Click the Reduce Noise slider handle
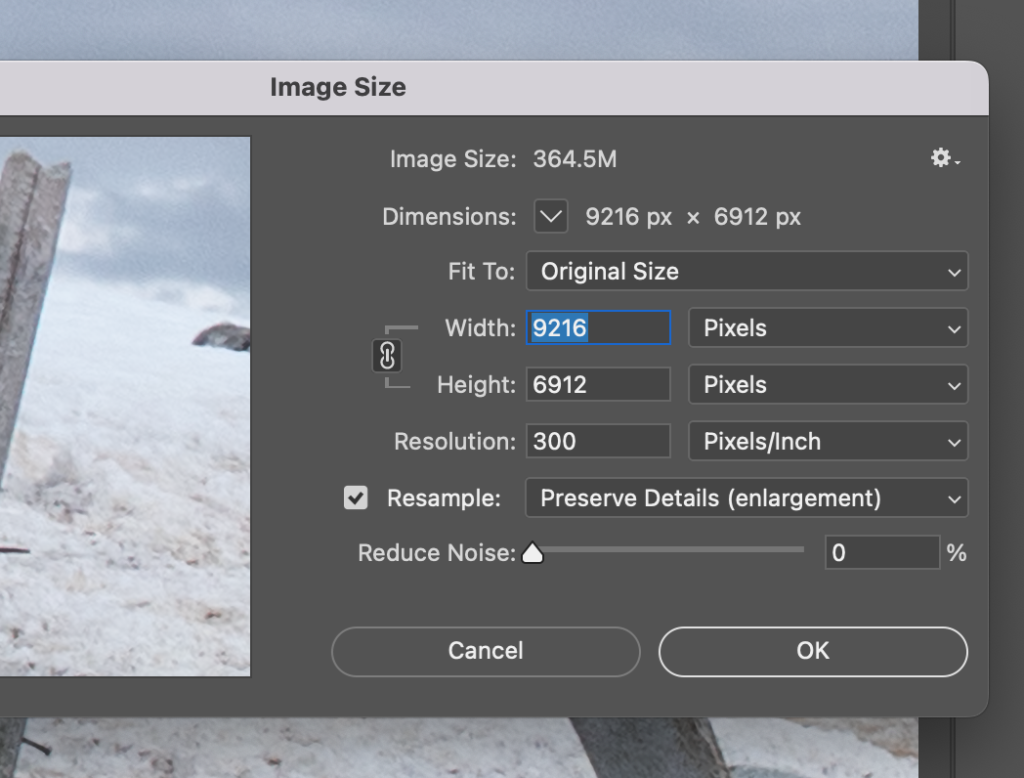The width and height of the screenshot is (1024, 778). click(x=533, y=553)
